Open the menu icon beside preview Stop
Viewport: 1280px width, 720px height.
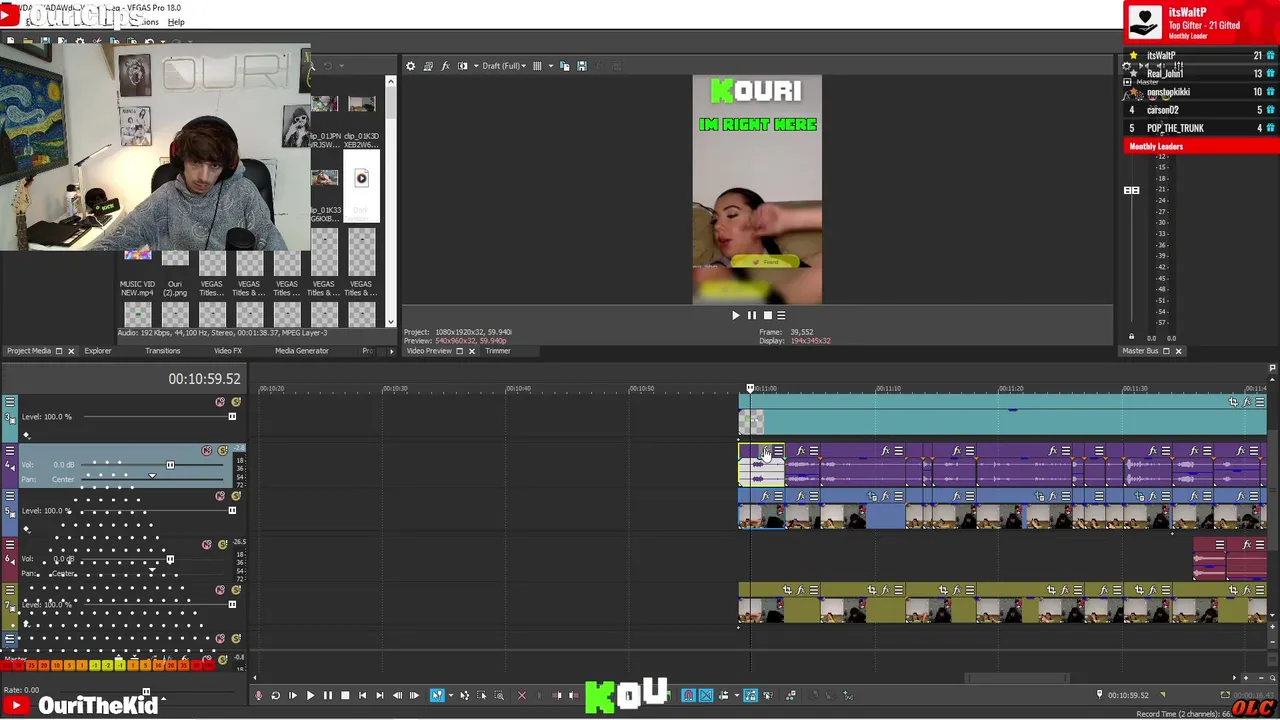(x=782, y=315)
